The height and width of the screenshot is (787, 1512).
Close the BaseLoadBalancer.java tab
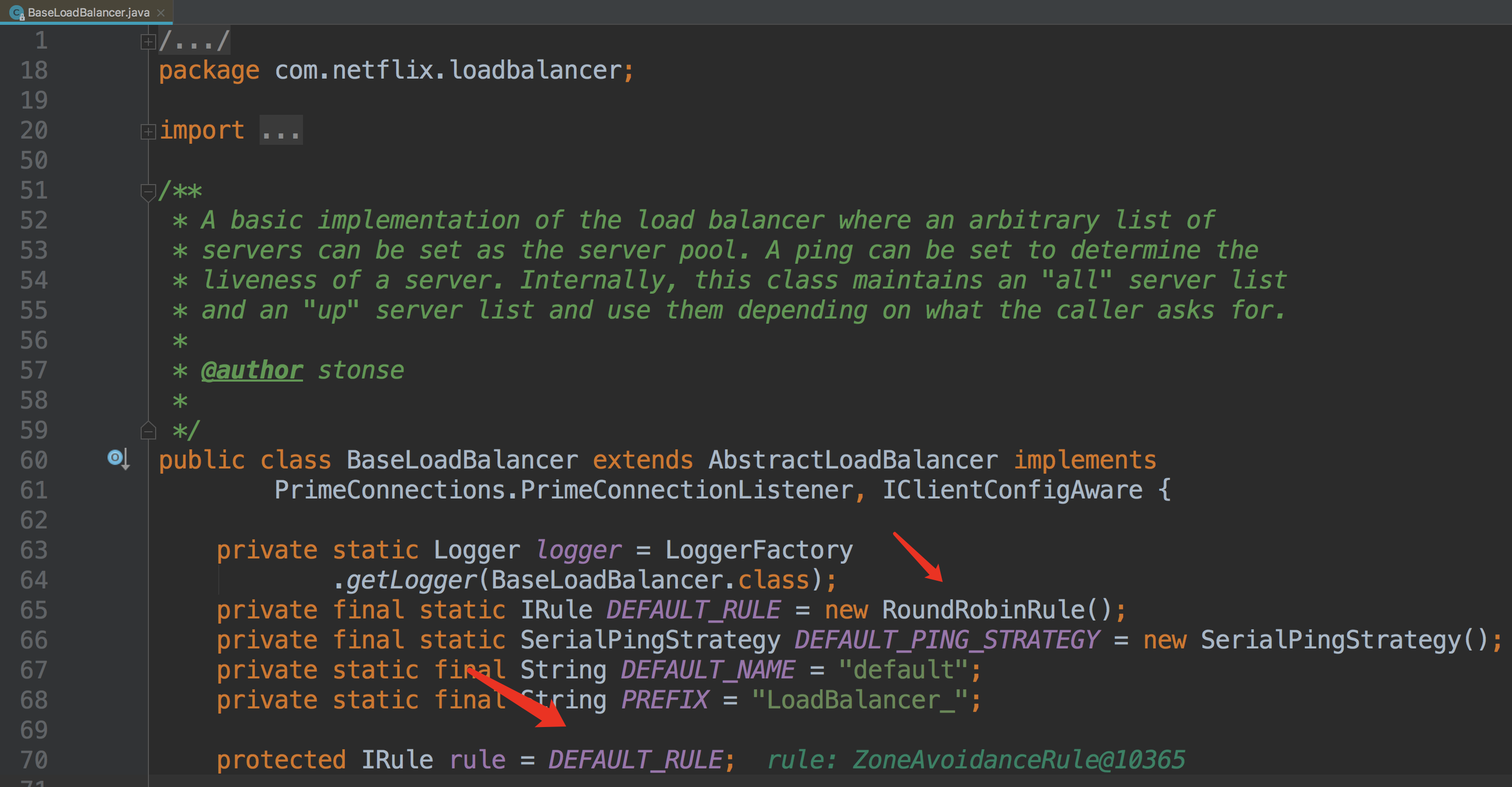click(x=161, y=12)
